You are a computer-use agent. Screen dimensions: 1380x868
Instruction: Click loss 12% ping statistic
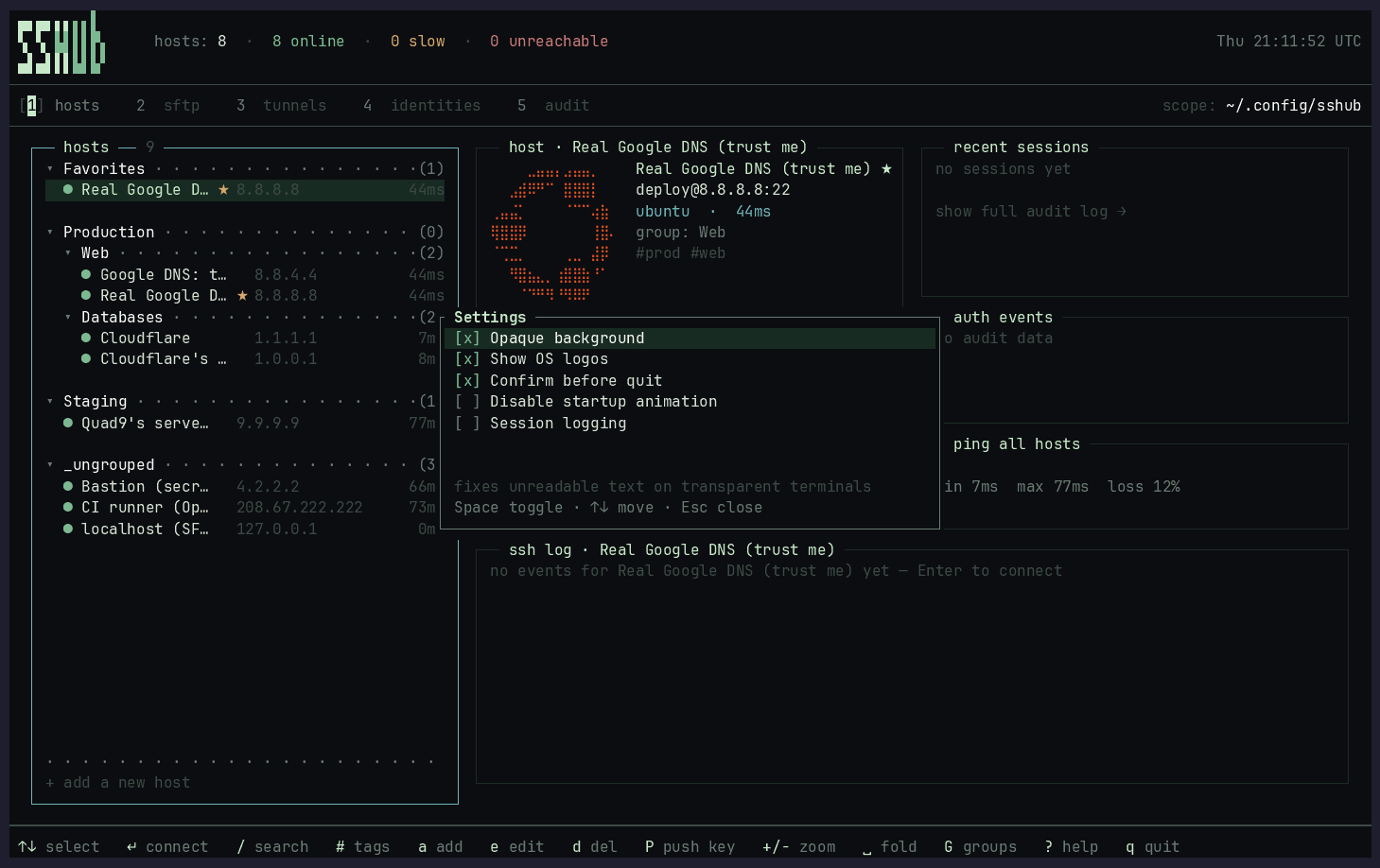click(x=1144, y=486)
